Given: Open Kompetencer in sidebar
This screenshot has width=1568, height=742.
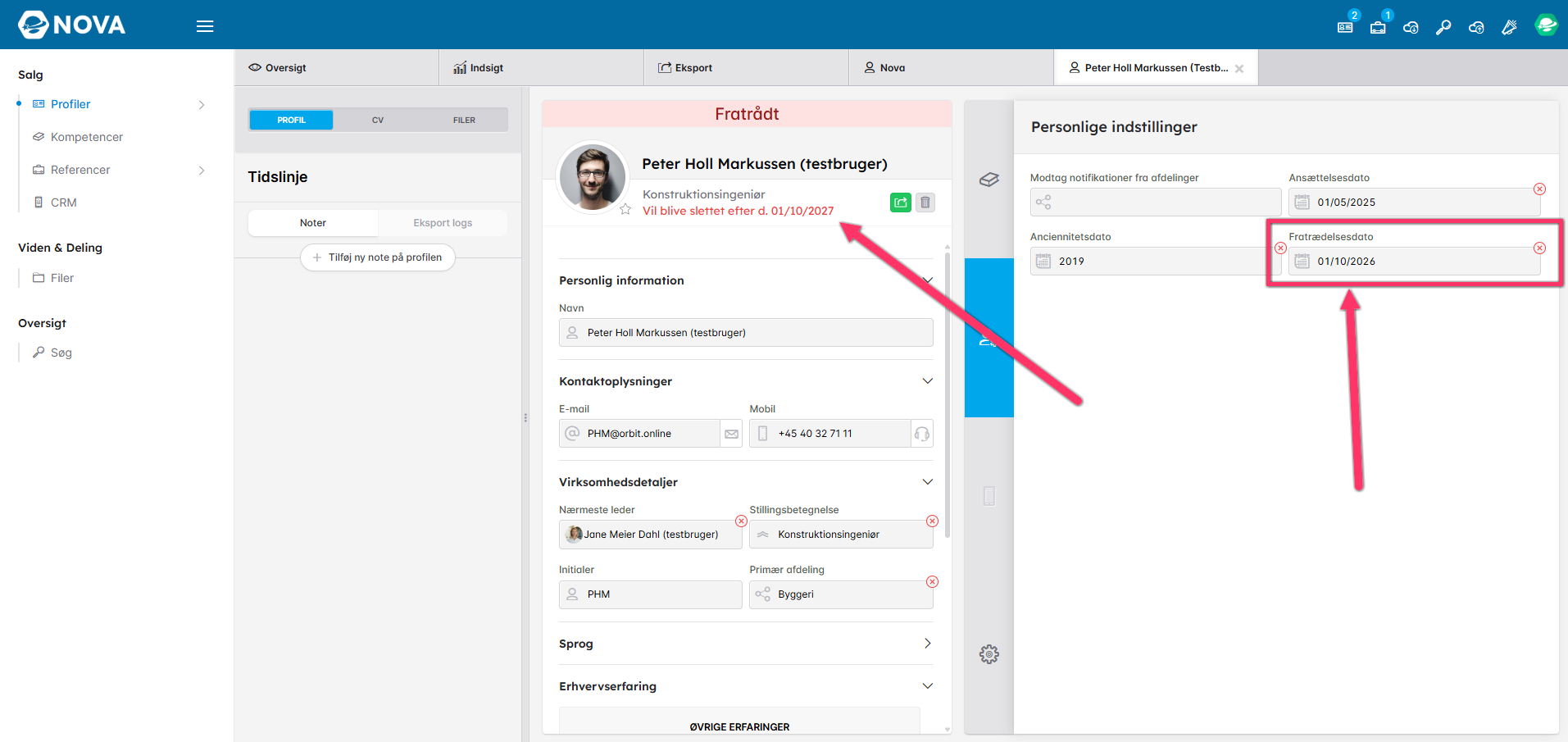Looking at the screenshot, I should (86, 137).
